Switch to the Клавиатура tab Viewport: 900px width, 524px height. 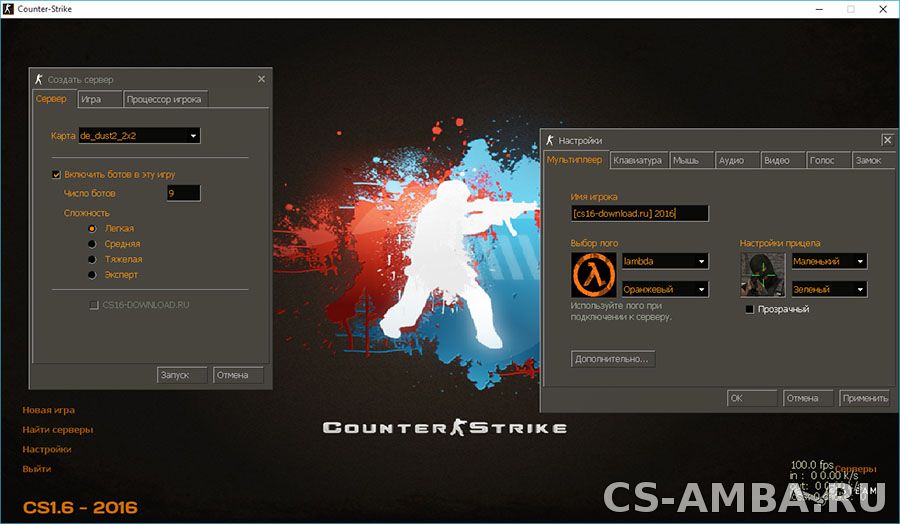tap(638, 161)
